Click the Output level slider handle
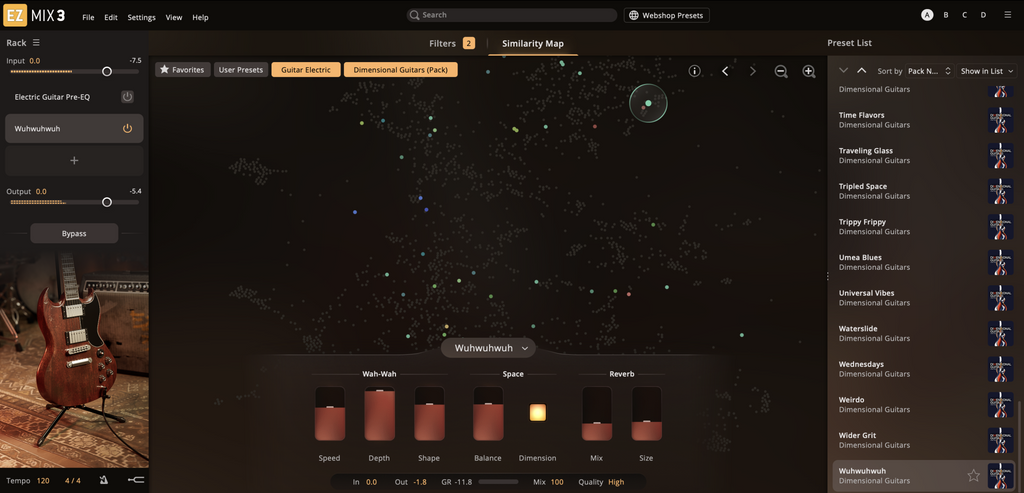This screenshot has width=1024, height=493. (107, 202)
